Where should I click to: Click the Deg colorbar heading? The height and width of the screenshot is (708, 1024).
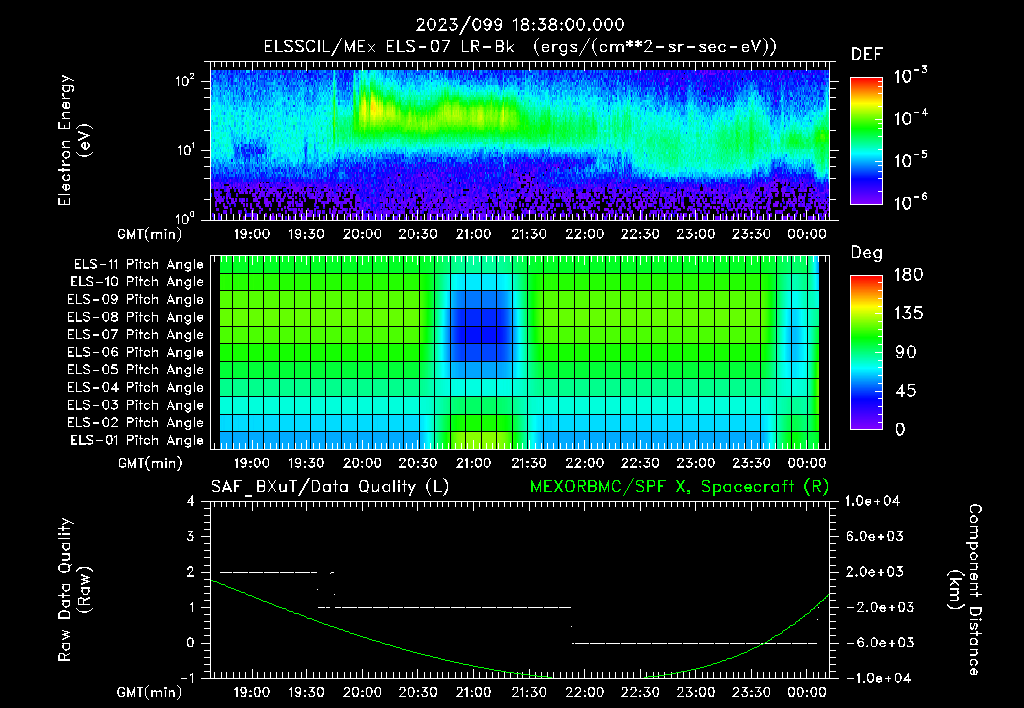click(x=867, y=253)
